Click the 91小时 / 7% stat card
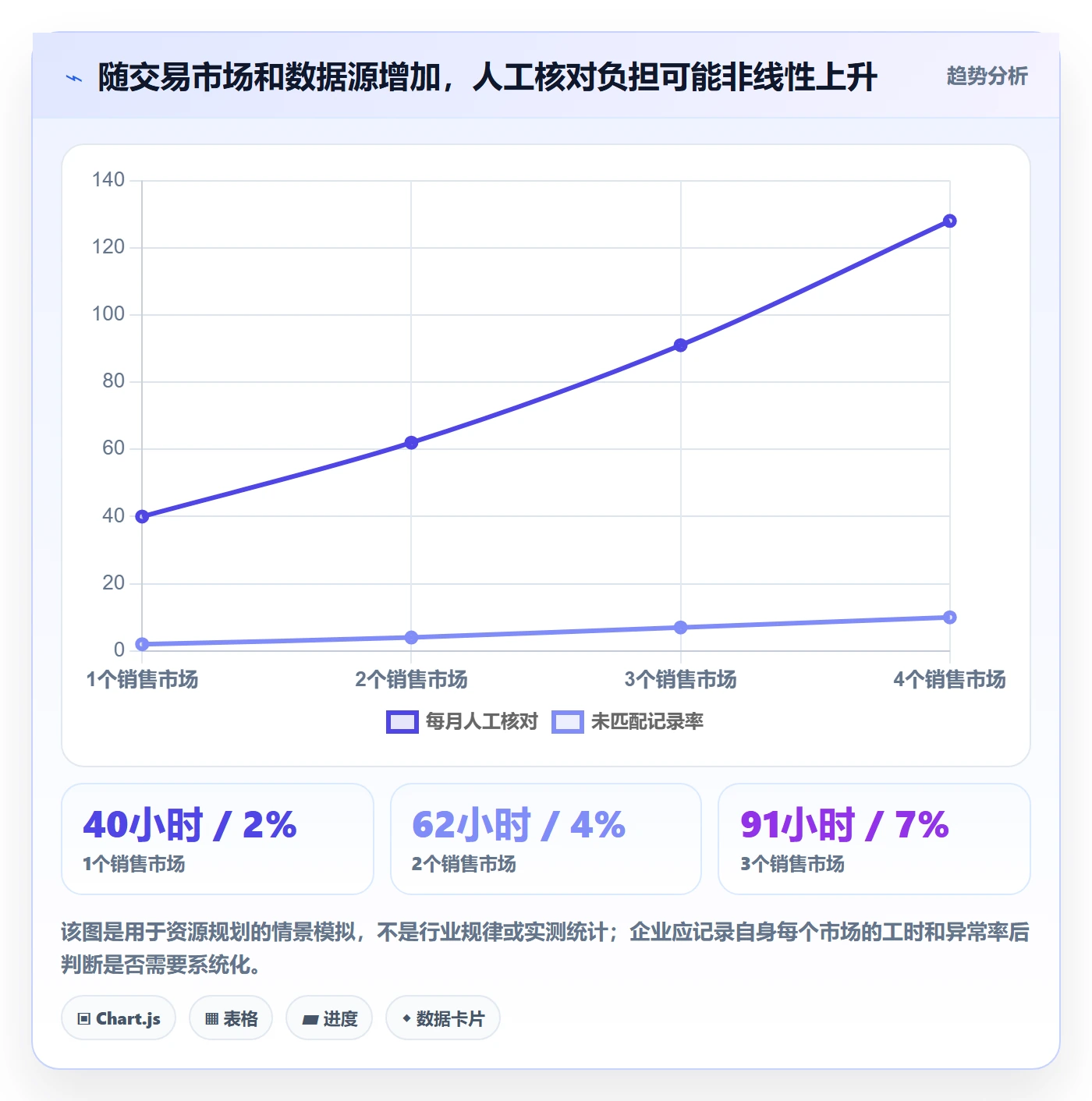 (x=874, y=839)
